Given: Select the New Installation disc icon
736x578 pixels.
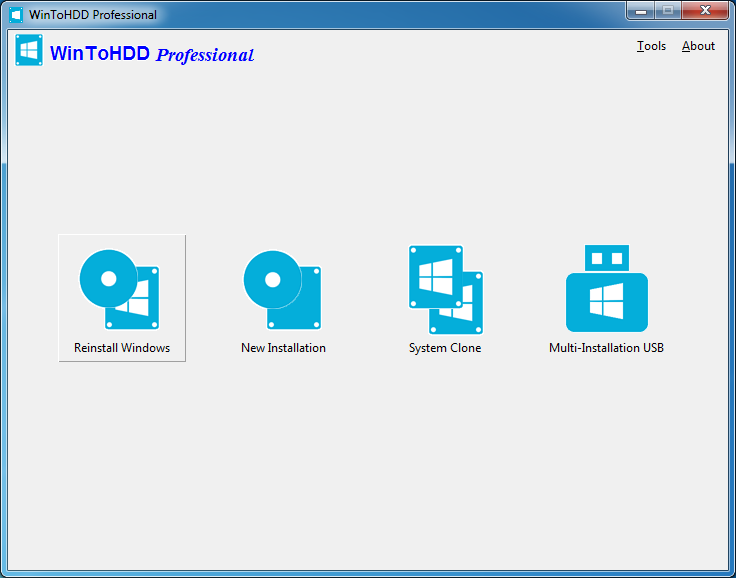Looking at the screenshot, I should click(x=282, y=290).
